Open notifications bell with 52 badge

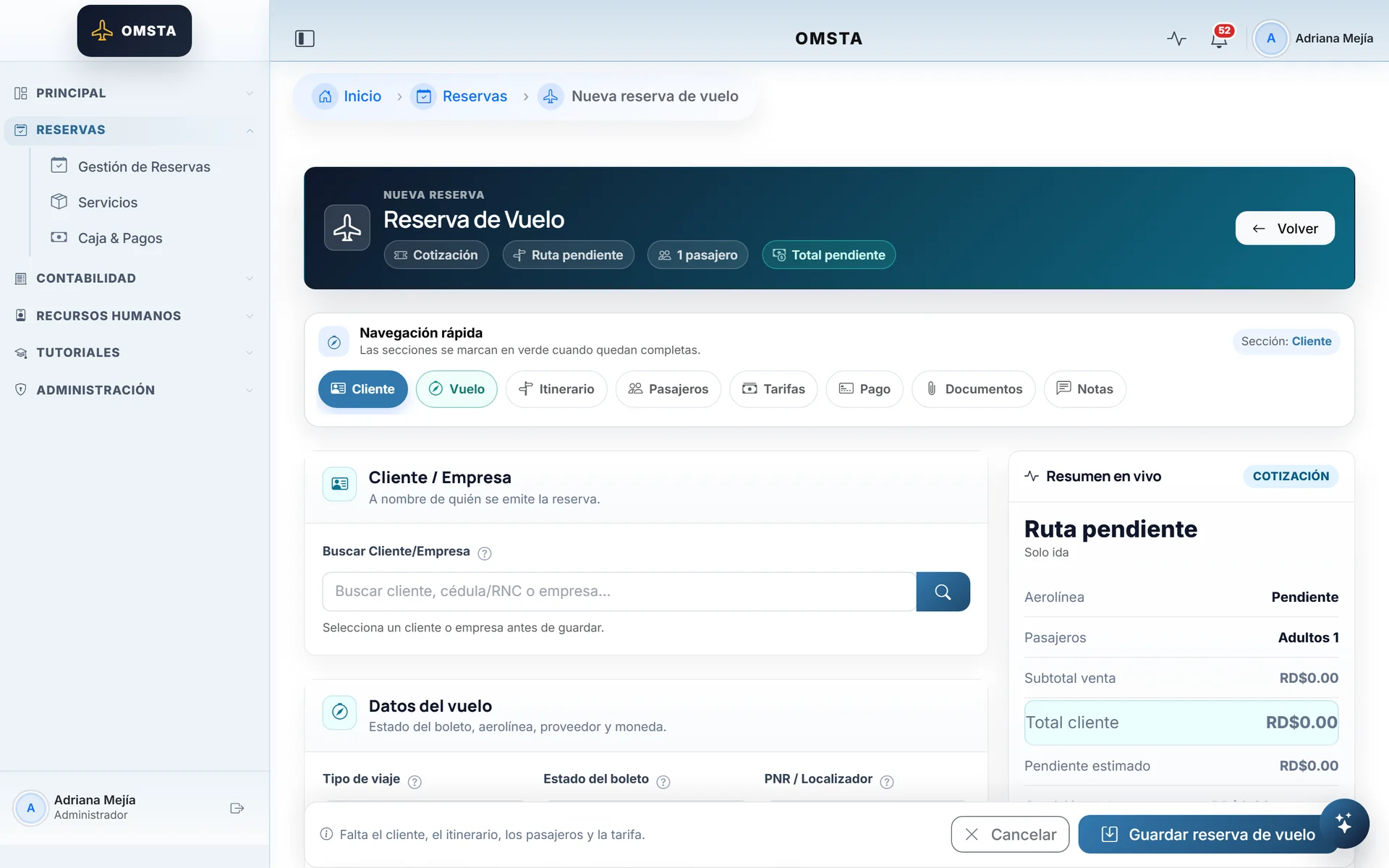(x=1220, y=38)
